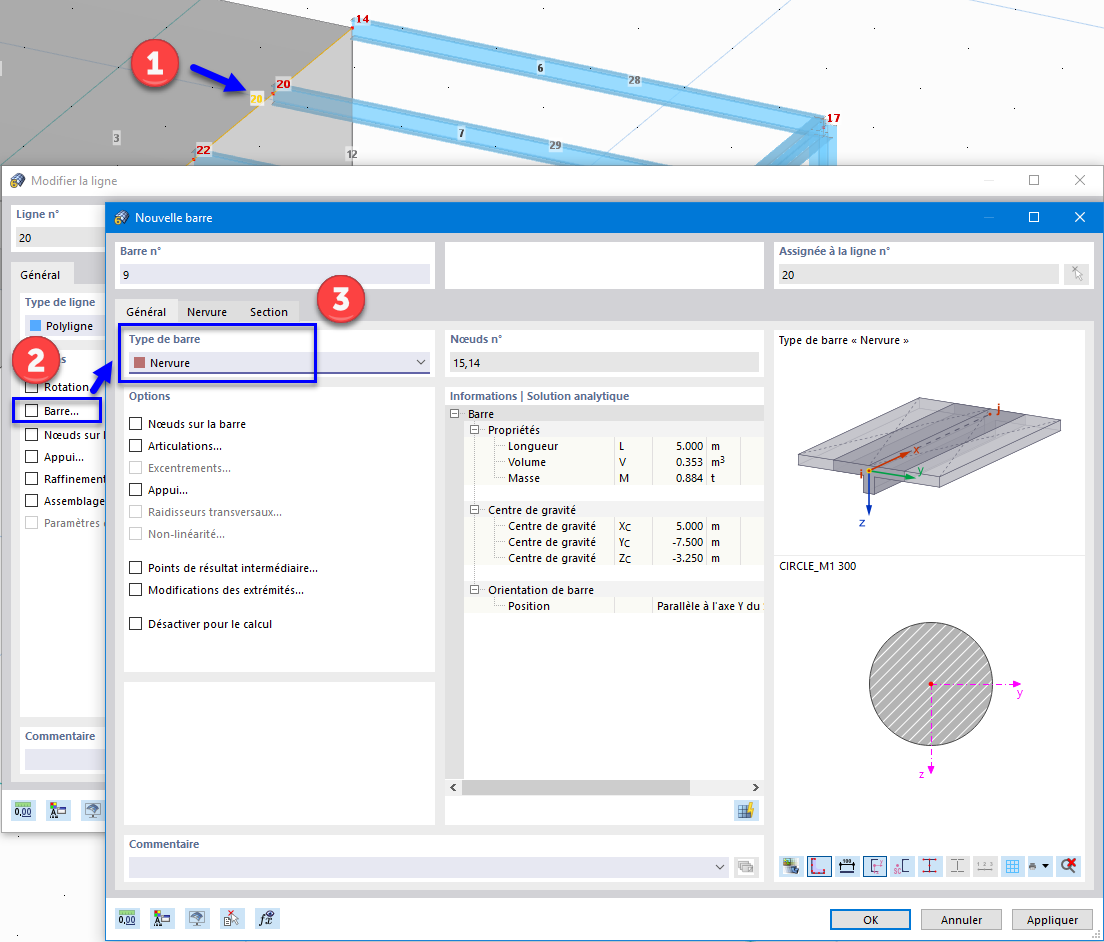Screen dimensions: 1104x942
Task: Collapse the Orientation de barre node
Action: click(475, 590)
